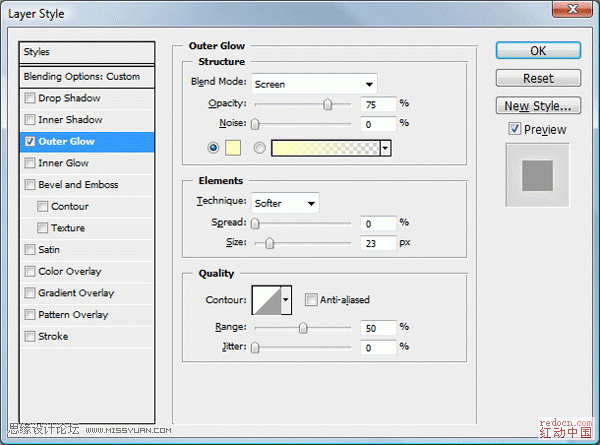Click the Noise percent input field
Viewport: 600px width, 445px height.
point(378,124)
